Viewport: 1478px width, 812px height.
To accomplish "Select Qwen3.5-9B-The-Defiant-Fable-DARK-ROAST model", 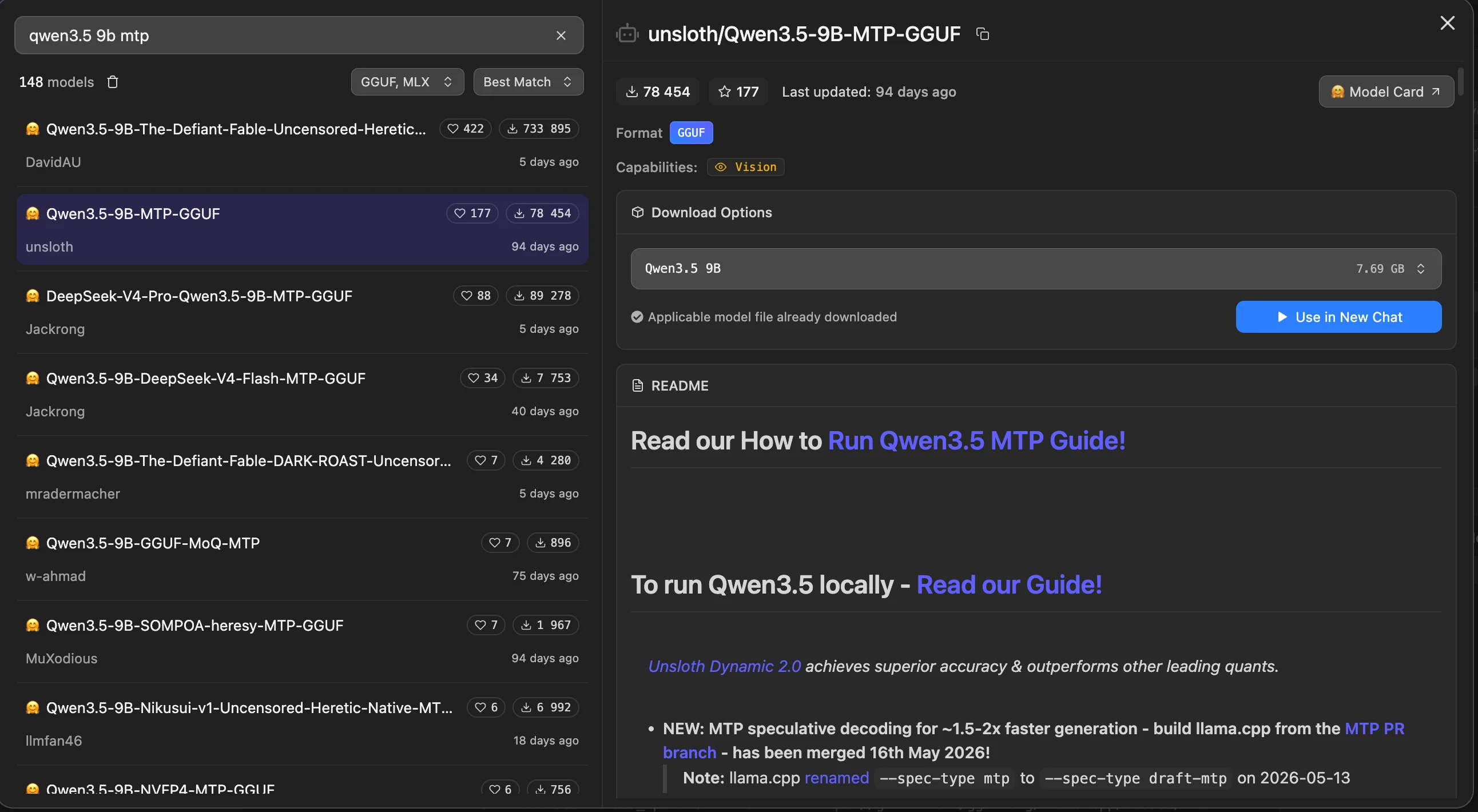I will click(303, 476).
